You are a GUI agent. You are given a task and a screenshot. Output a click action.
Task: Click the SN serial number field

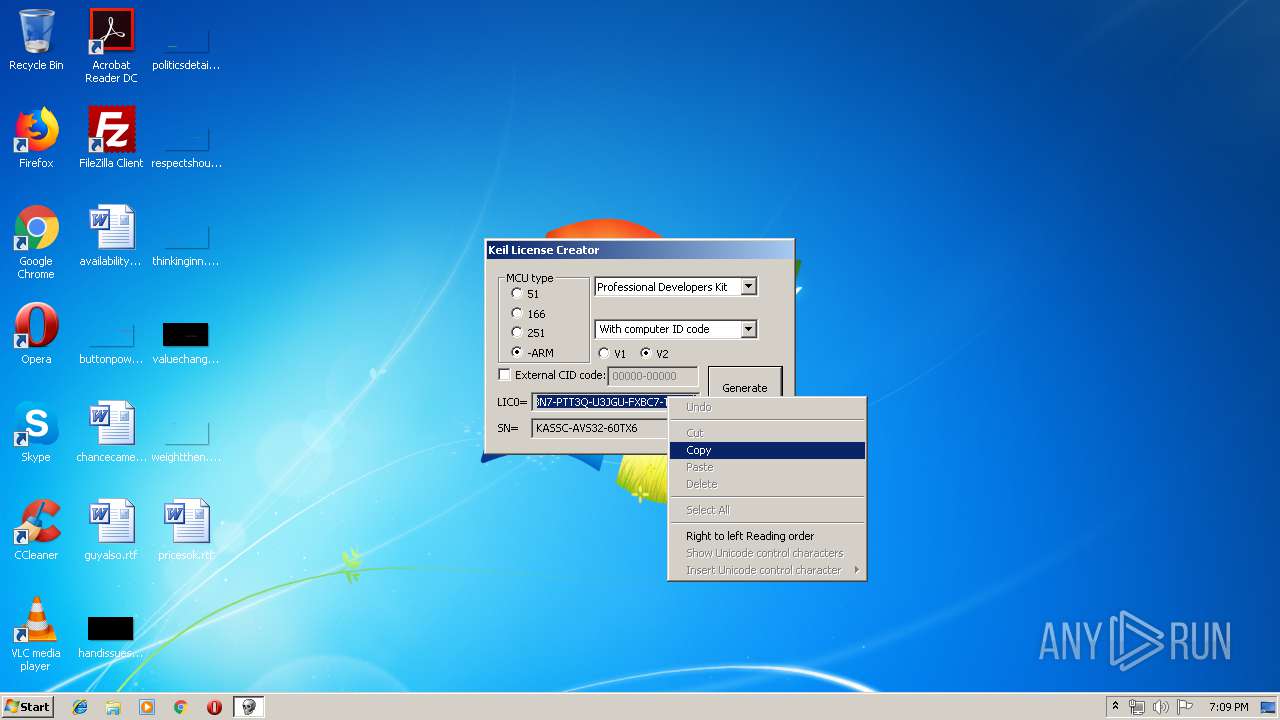pyautogui.click(x=600, y=428)
